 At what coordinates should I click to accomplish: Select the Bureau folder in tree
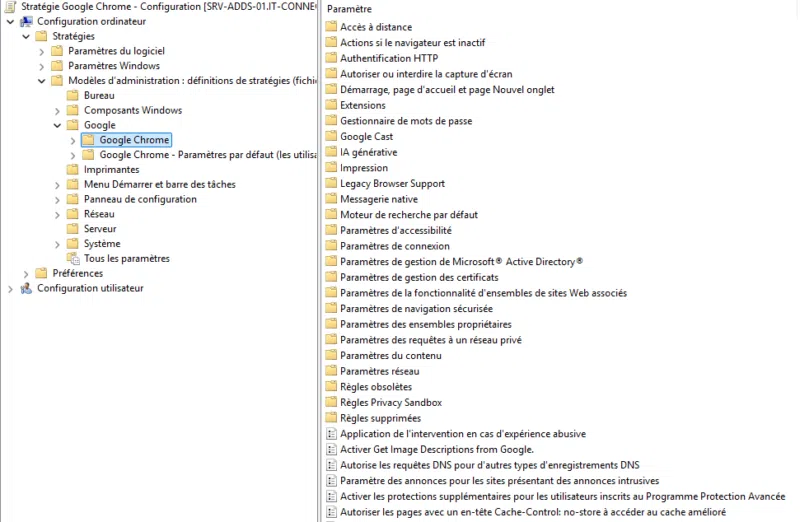point(99,95)
